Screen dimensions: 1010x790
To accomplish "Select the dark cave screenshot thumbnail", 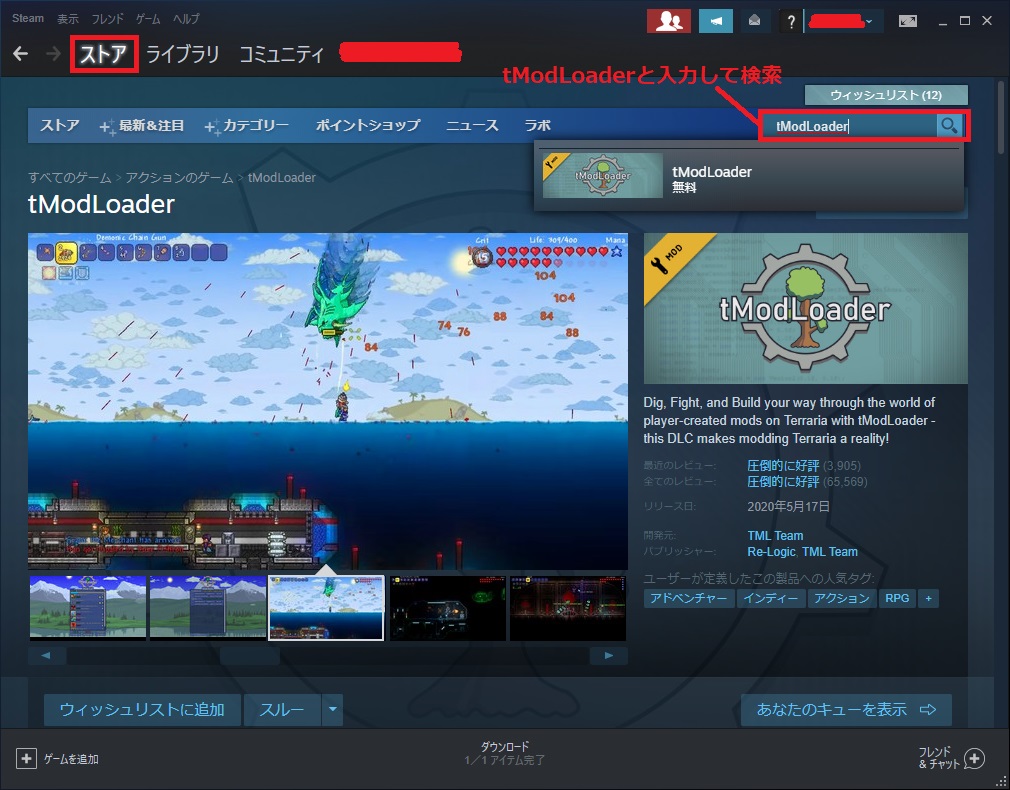I will coord(448,608).
